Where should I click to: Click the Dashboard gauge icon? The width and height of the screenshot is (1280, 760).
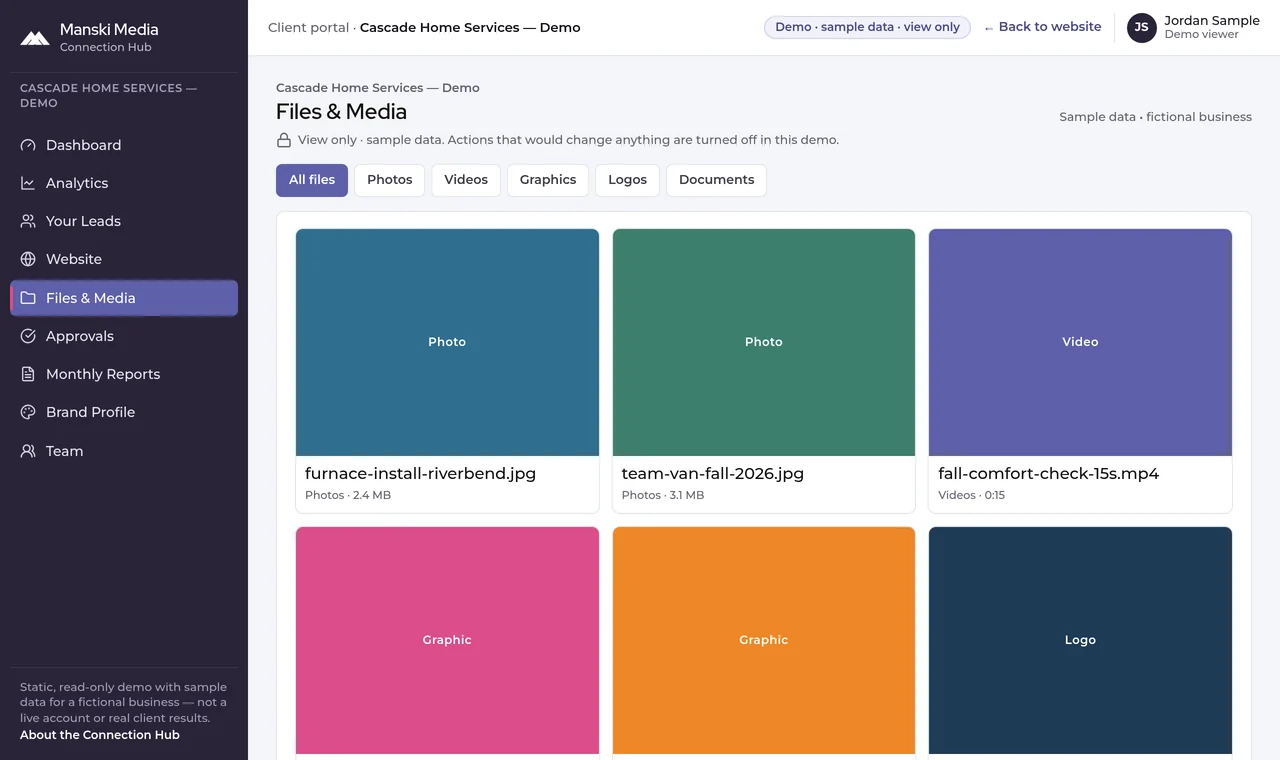click(28, 145)
